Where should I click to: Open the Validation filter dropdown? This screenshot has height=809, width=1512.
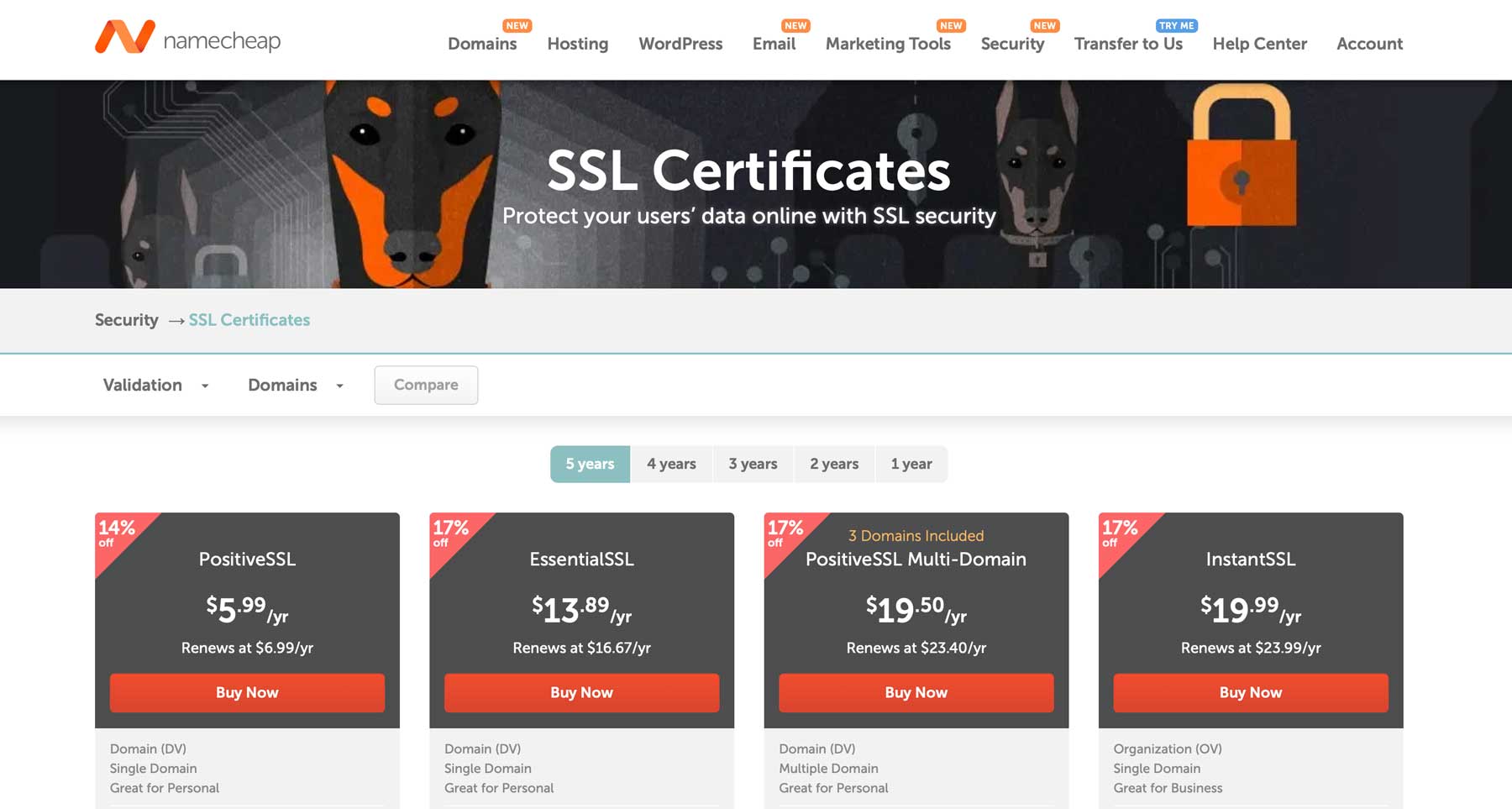click(x=156, y=385)
